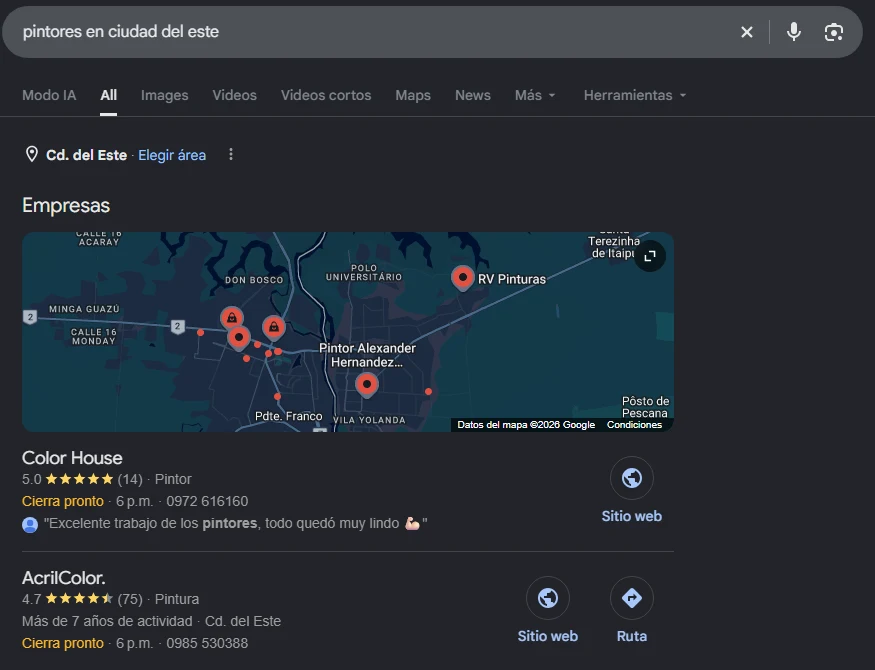Screen dimensions: 875x670
Task: Expand the Más dropdown menu
Action: coord(535,95)
